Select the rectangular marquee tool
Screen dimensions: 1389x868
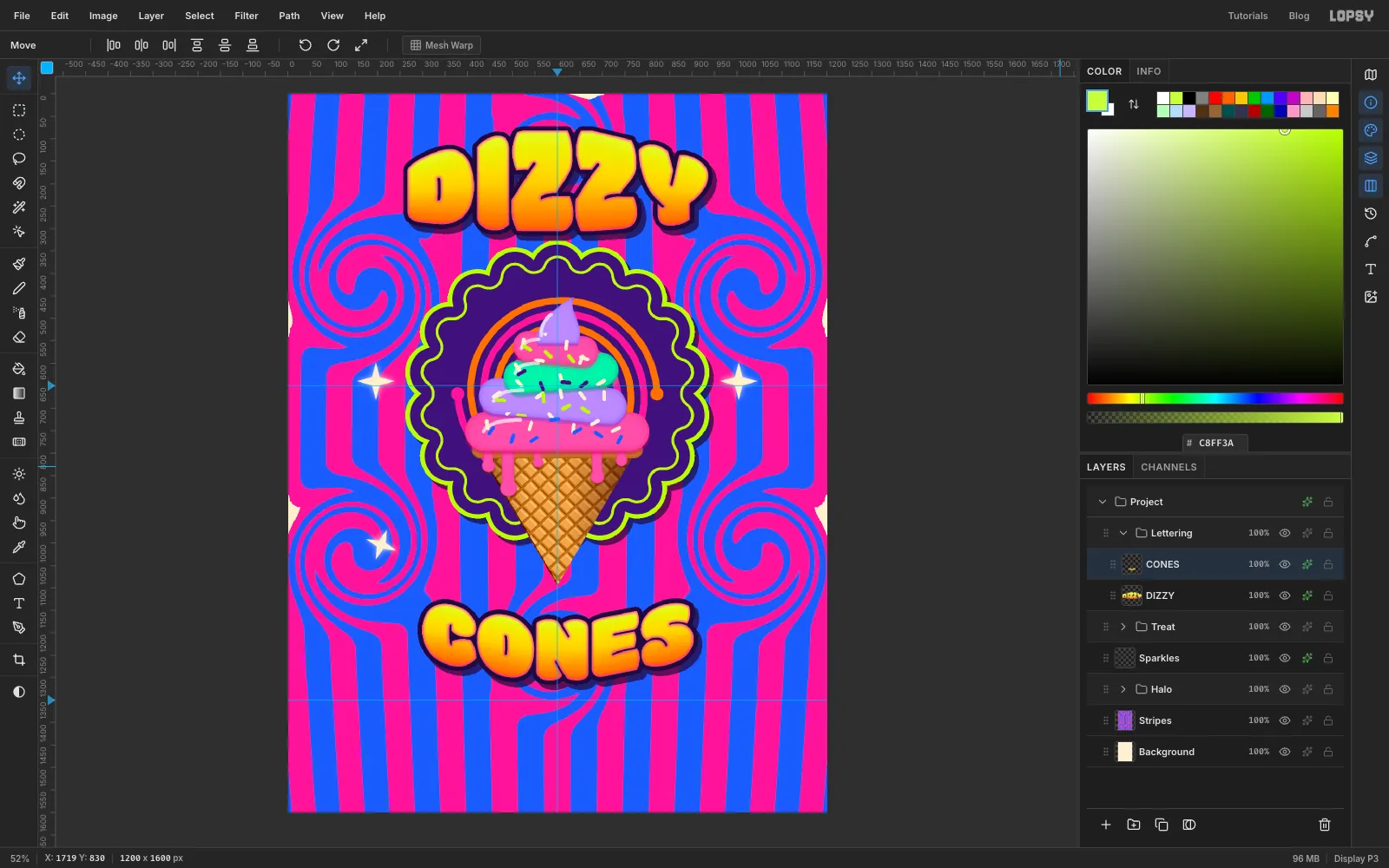[x=19, y=110]
